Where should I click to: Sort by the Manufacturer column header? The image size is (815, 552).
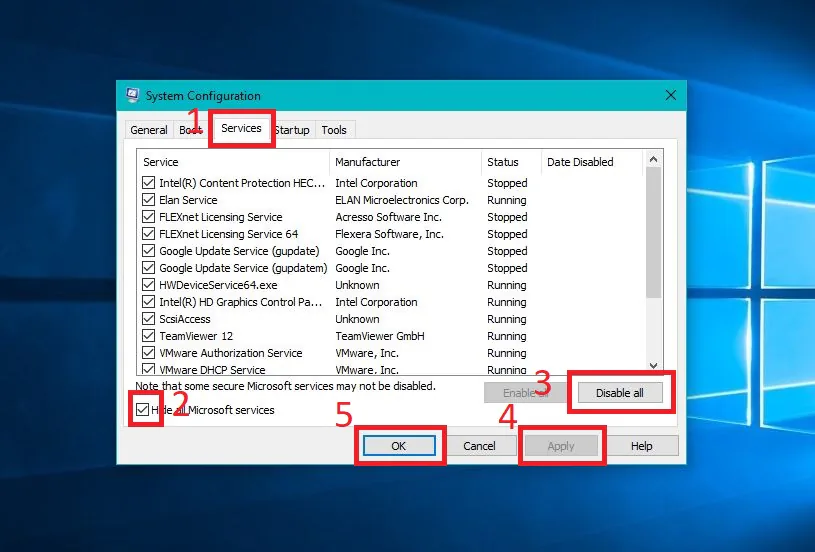click(x=405, y=162)
